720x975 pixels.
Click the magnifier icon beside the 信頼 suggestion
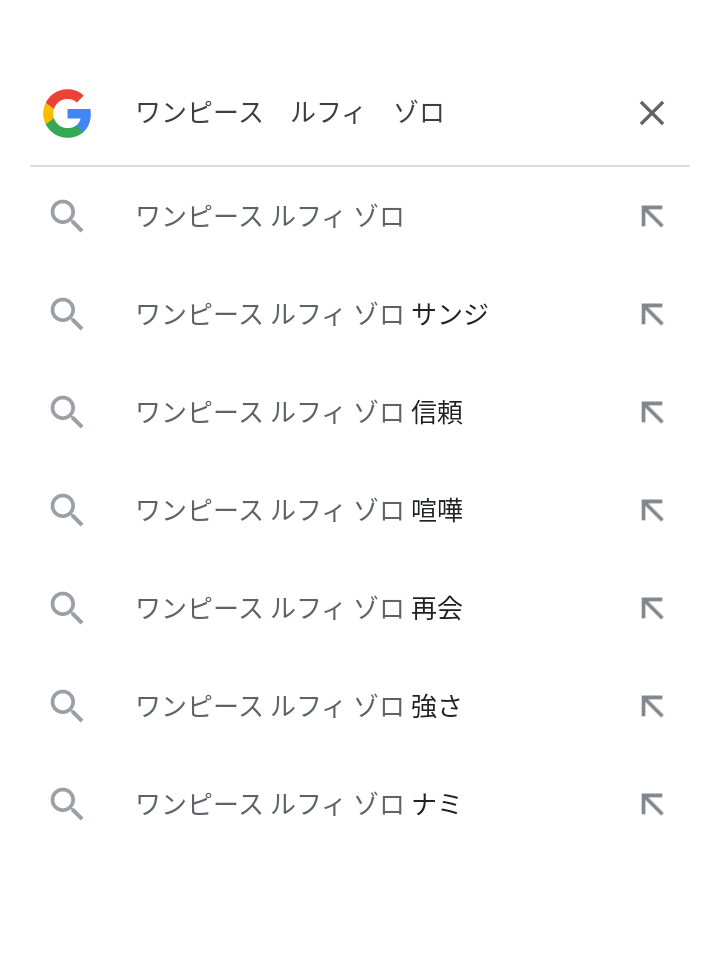(67, 412)
